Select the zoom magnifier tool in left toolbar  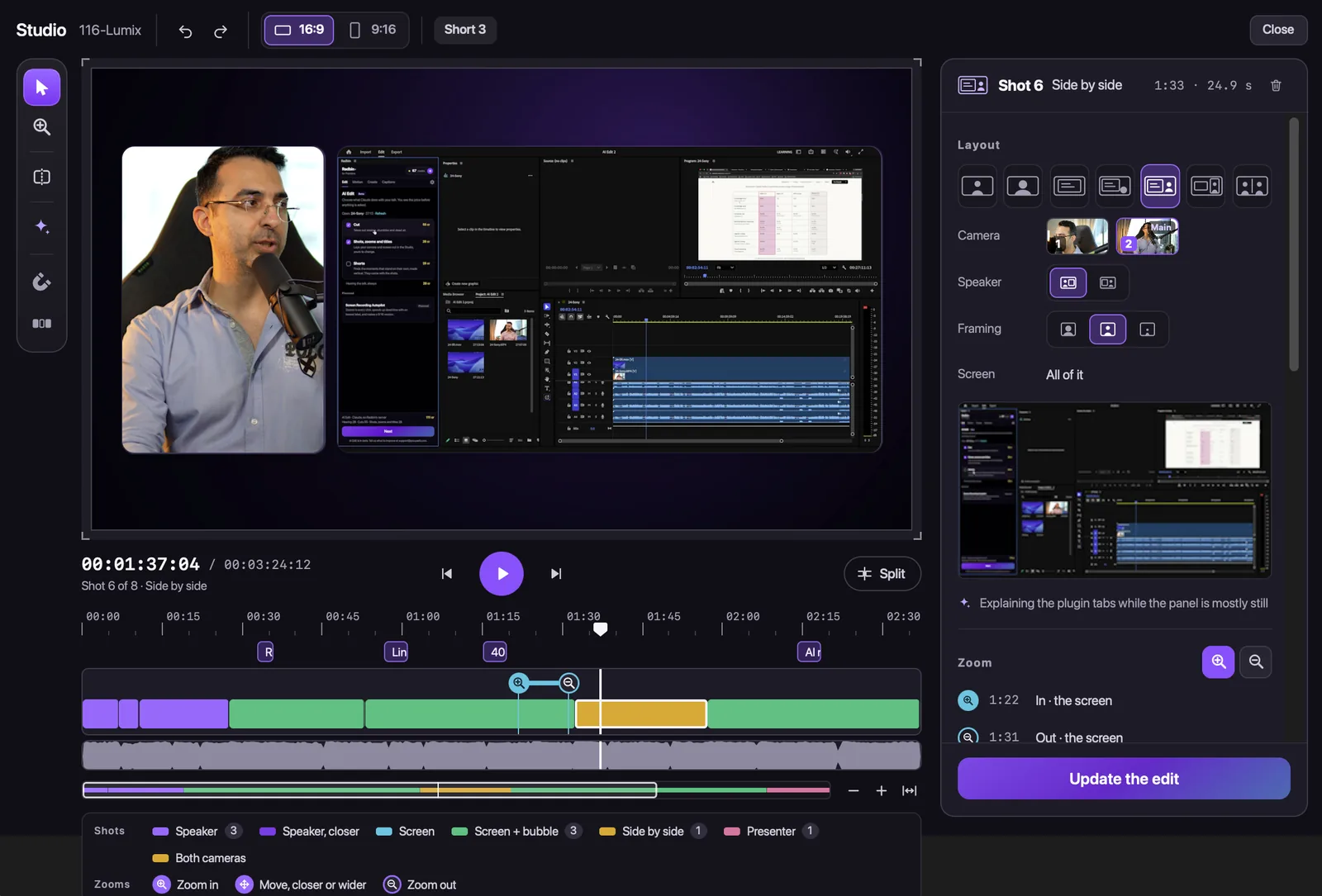click(41, 126)
